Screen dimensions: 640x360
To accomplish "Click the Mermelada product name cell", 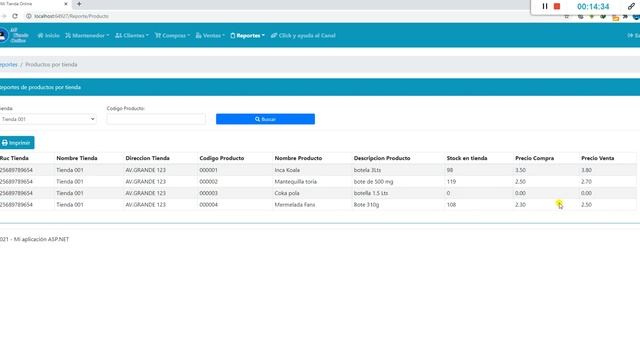I will point(295,204).
